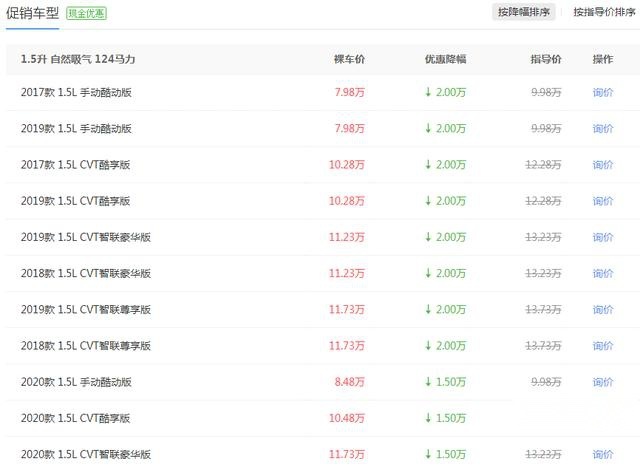Select struck-through 12.28万 guide price of 2017款 CVT酷享版

click(543, 165)
